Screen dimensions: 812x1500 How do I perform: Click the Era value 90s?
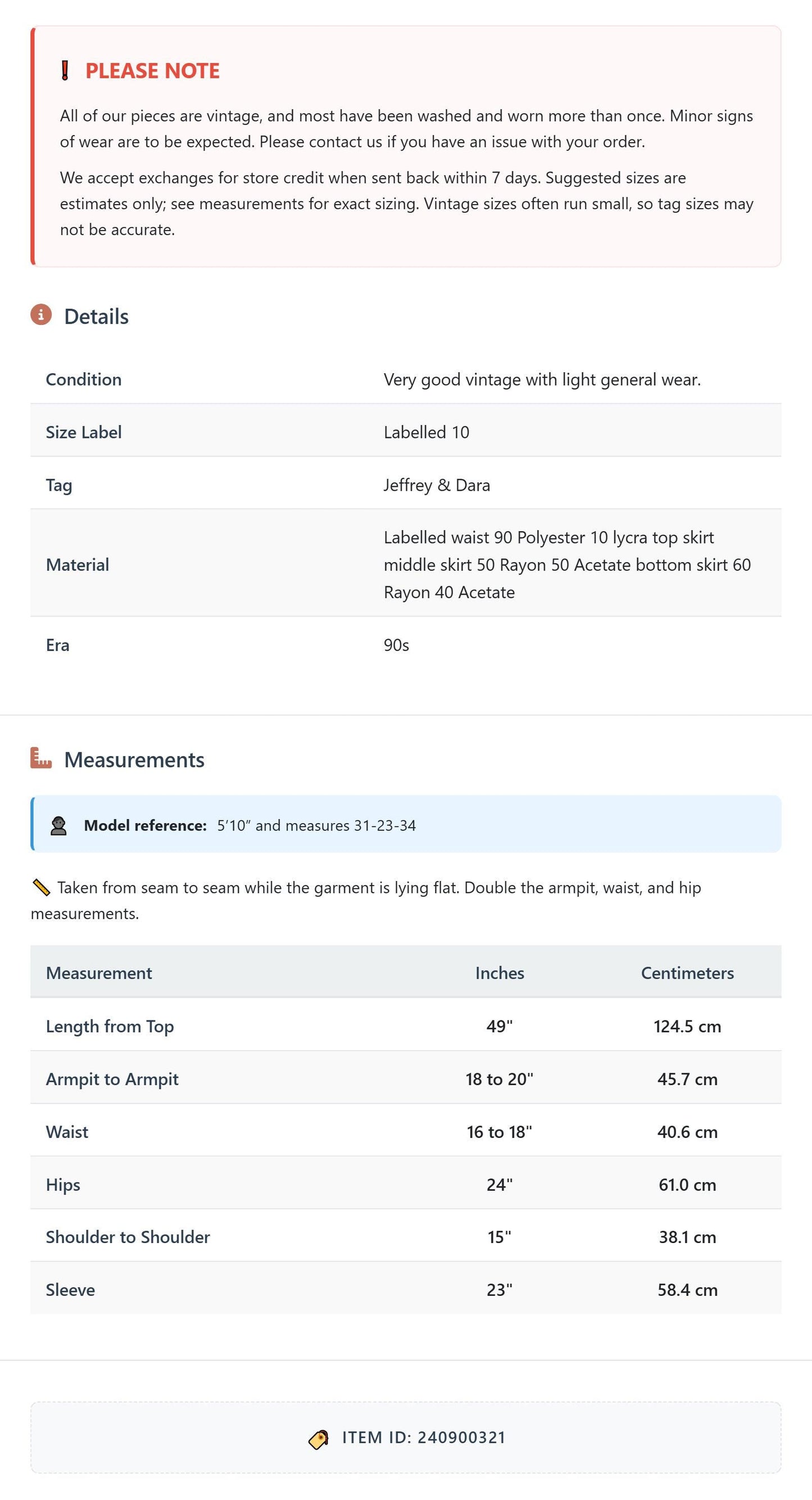[396, 645]
